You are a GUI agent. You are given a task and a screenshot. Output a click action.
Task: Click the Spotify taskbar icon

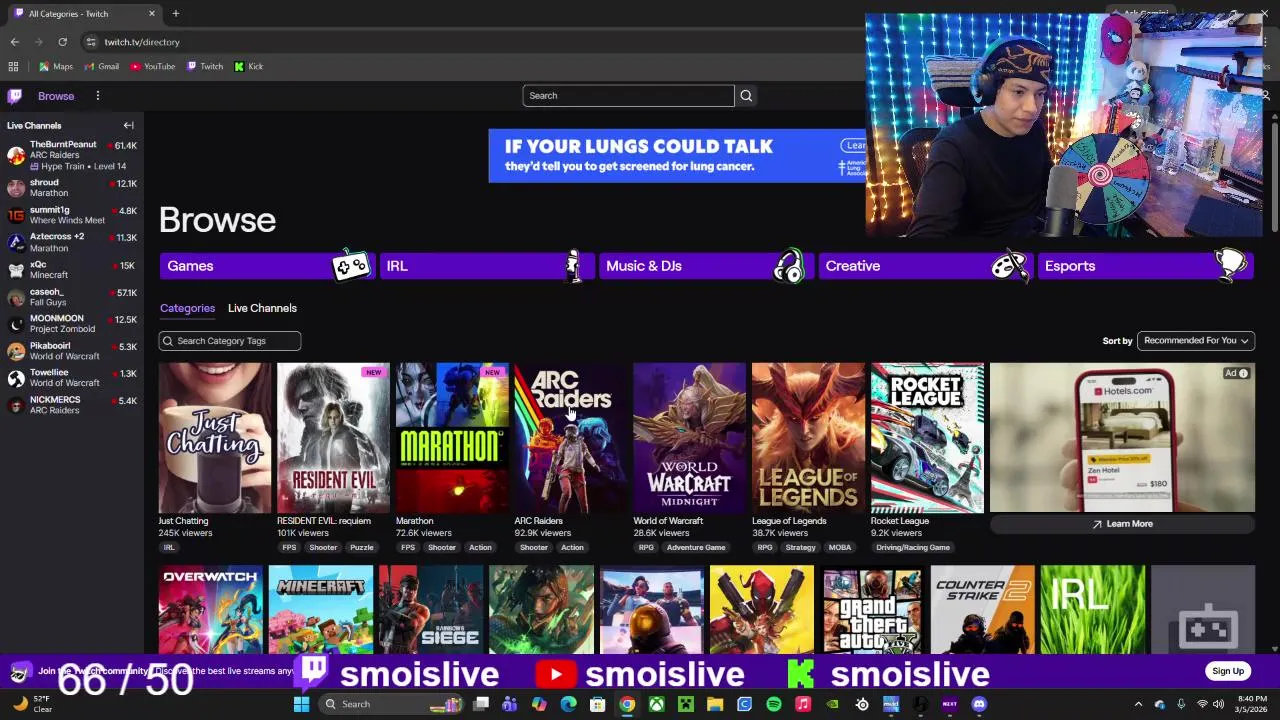(x=773, y=704)
